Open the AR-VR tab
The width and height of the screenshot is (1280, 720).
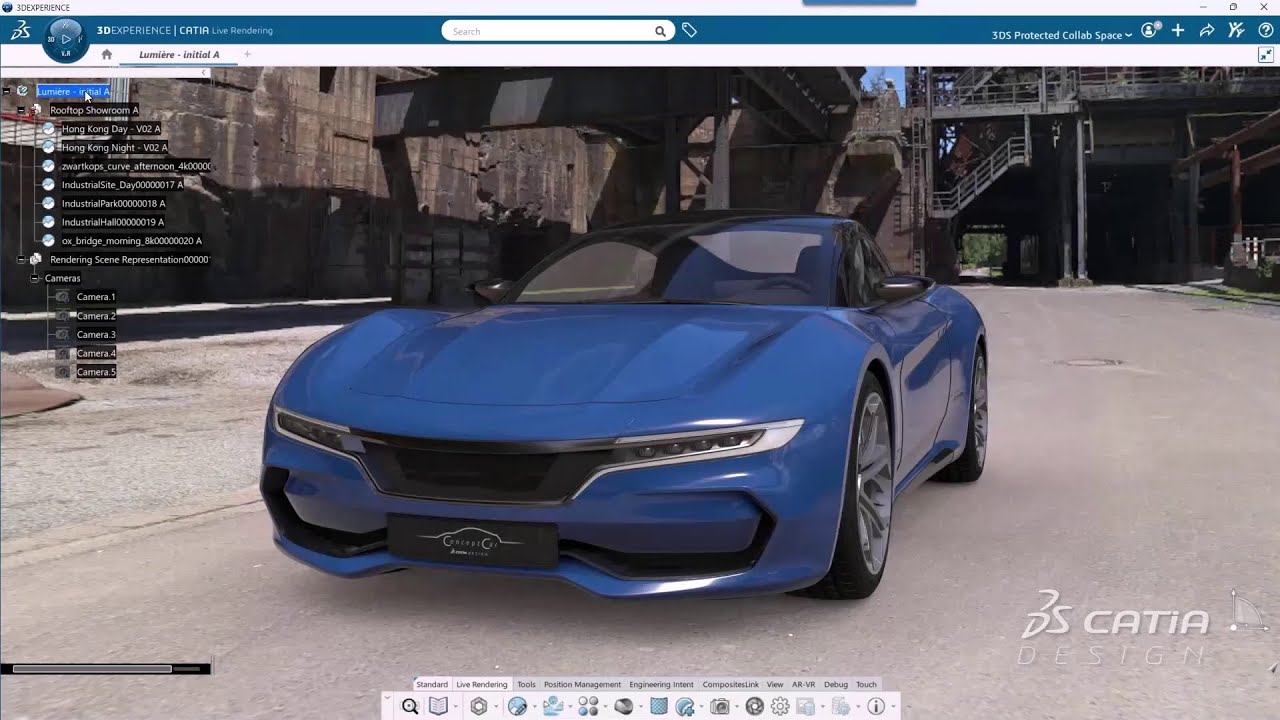[x=804, y=685]
